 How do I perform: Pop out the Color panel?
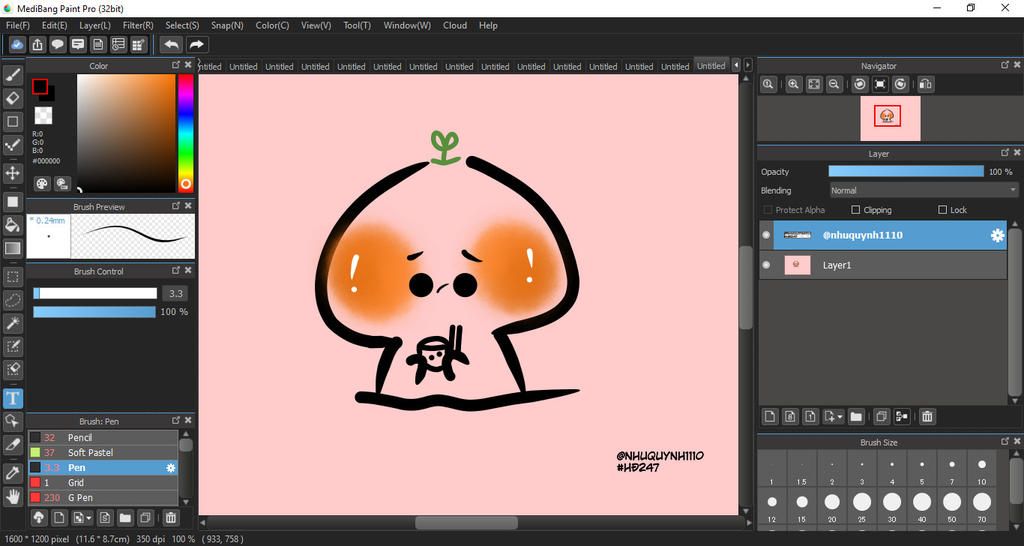(x=176, y=65)
